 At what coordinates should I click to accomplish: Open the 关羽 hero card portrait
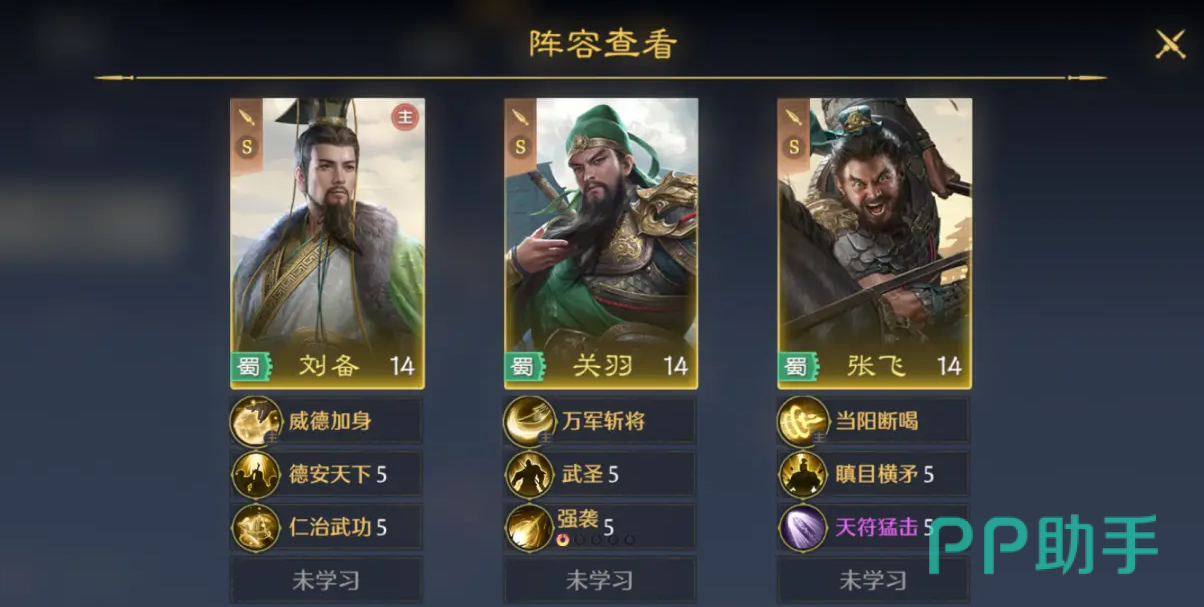point(601,243)
